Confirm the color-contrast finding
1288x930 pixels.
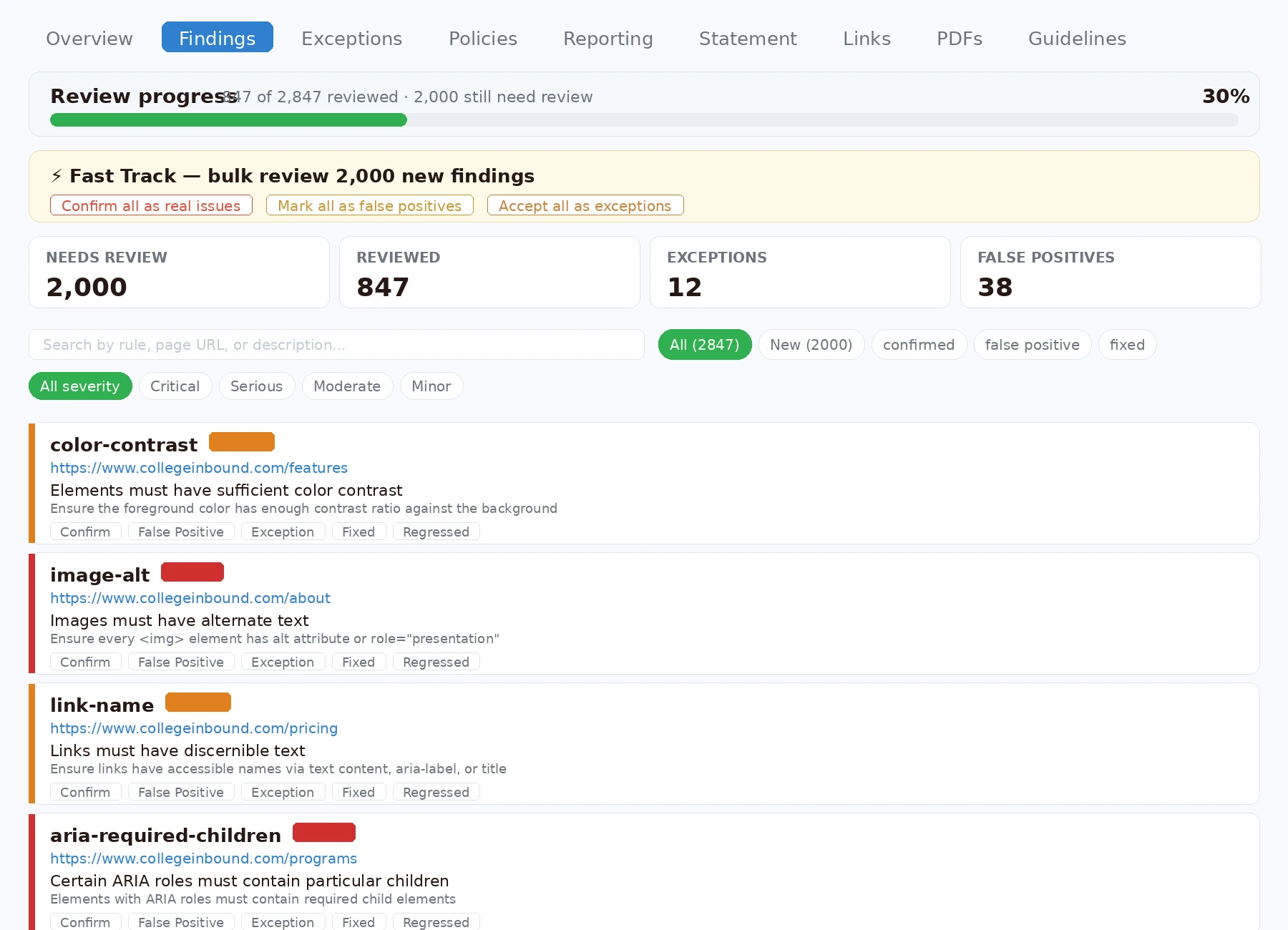pos(85,532)
